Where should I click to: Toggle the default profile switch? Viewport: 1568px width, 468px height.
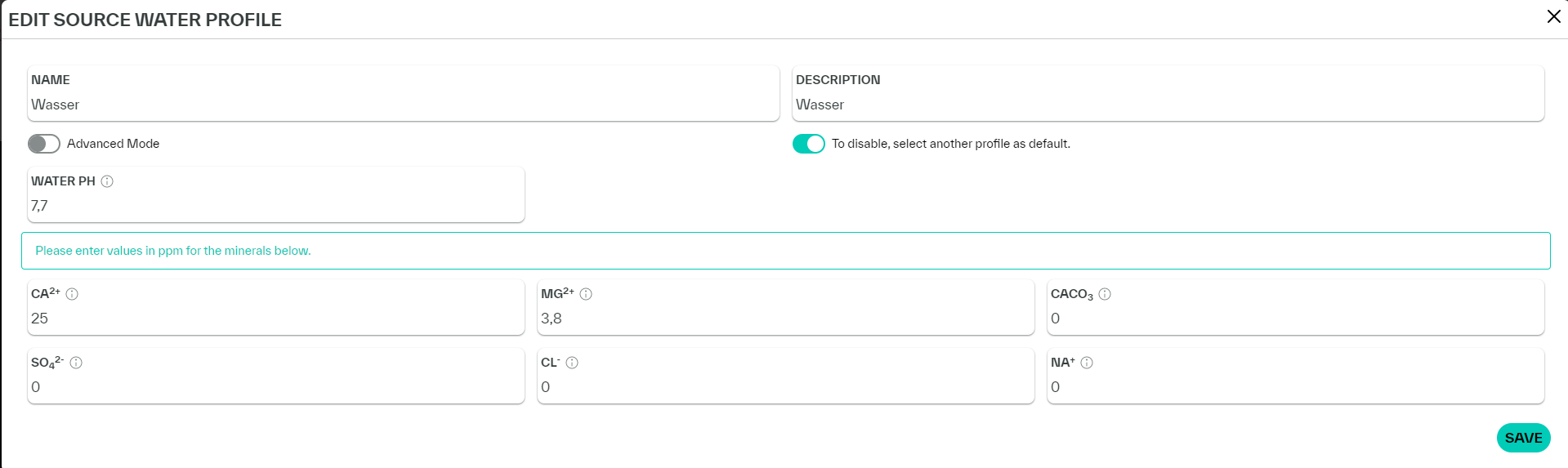point(809,144)
